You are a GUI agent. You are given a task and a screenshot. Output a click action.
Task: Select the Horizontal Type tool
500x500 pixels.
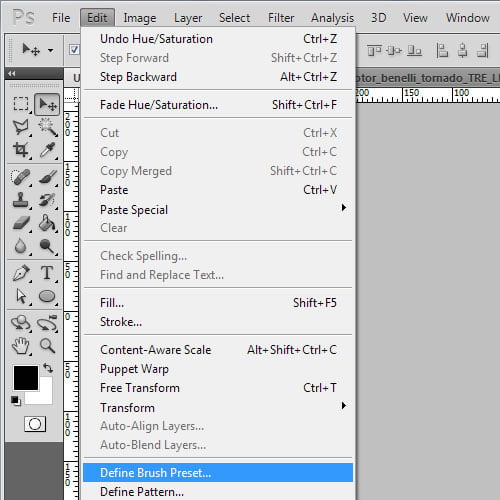point(47,273)
